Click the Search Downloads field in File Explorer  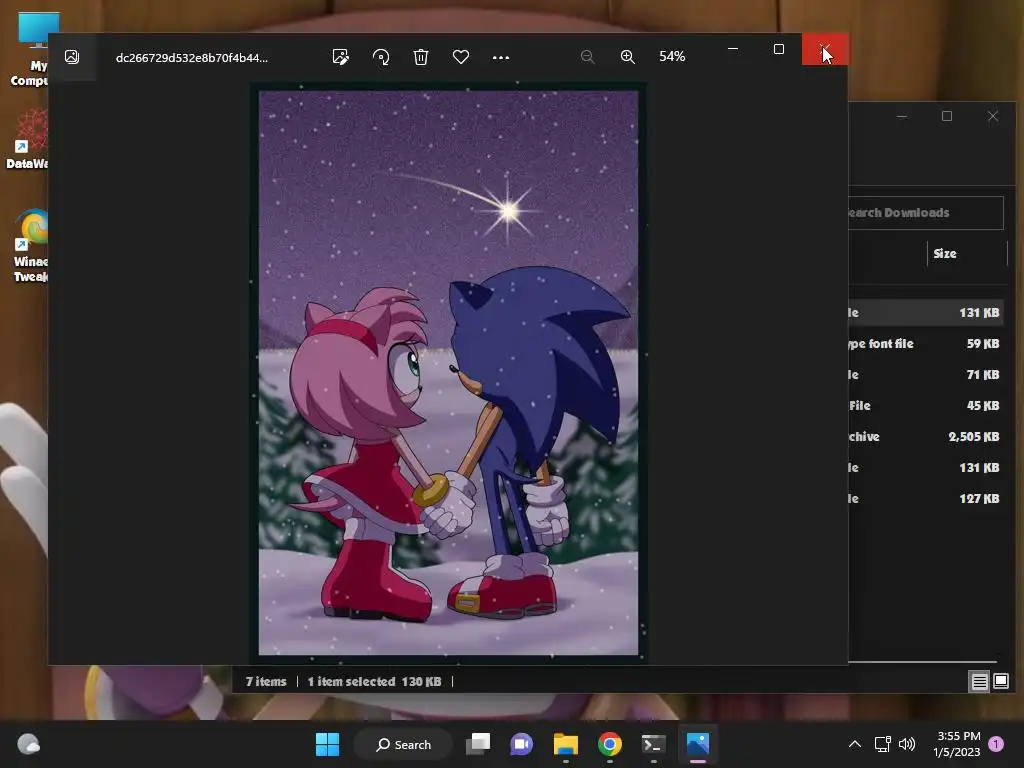pyautogui.click(x=925, y=213)
